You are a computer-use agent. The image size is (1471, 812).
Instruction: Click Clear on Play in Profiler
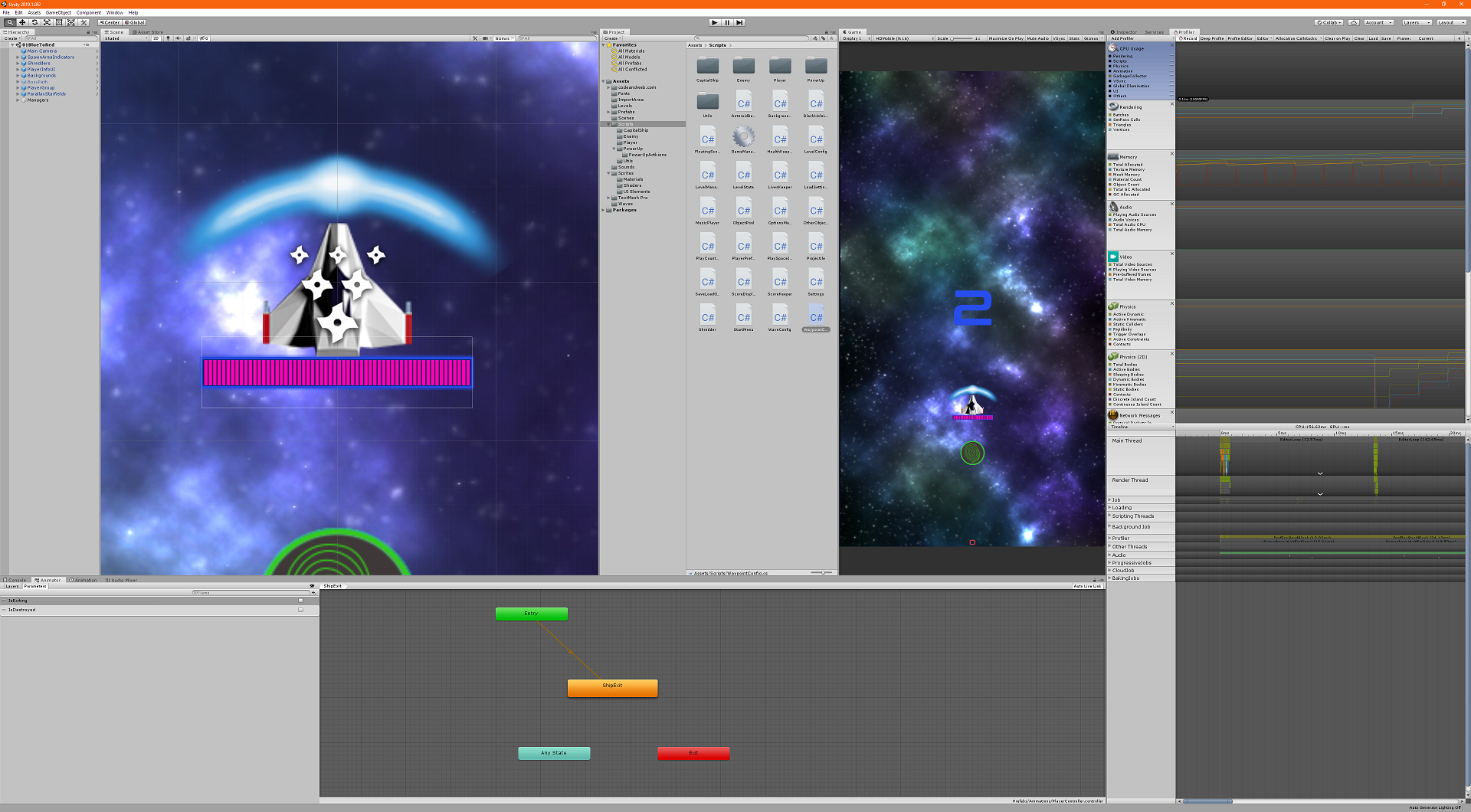(x=1338, y=38)
